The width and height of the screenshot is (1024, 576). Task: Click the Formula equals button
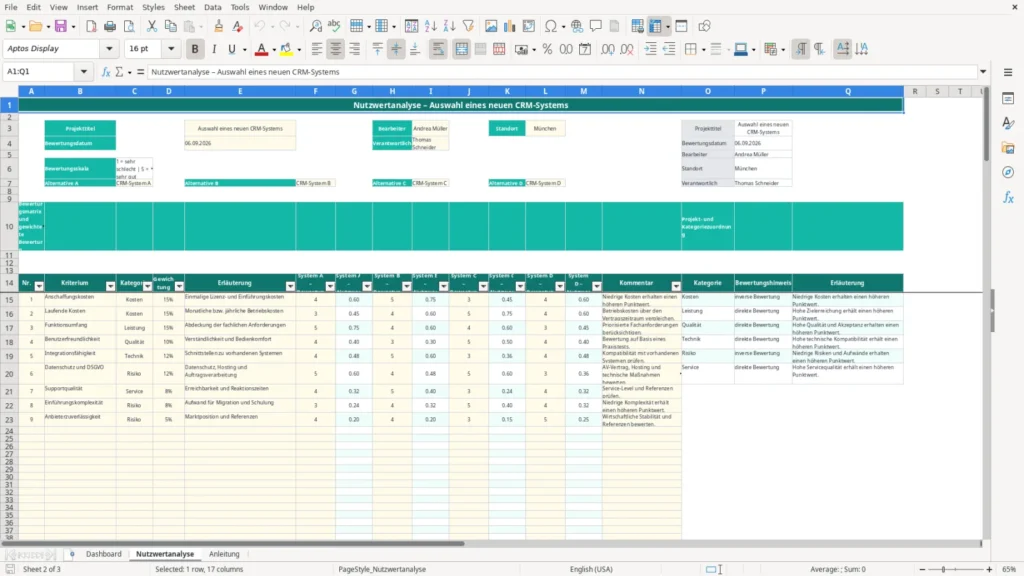[140, 72]
